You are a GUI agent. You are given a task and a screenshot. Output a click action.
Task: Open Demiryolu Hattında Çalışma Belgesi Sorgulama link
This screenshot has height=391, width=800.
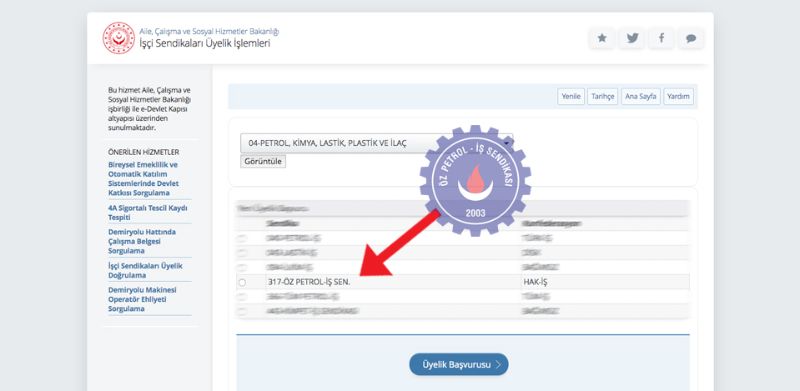click(142, 241)
